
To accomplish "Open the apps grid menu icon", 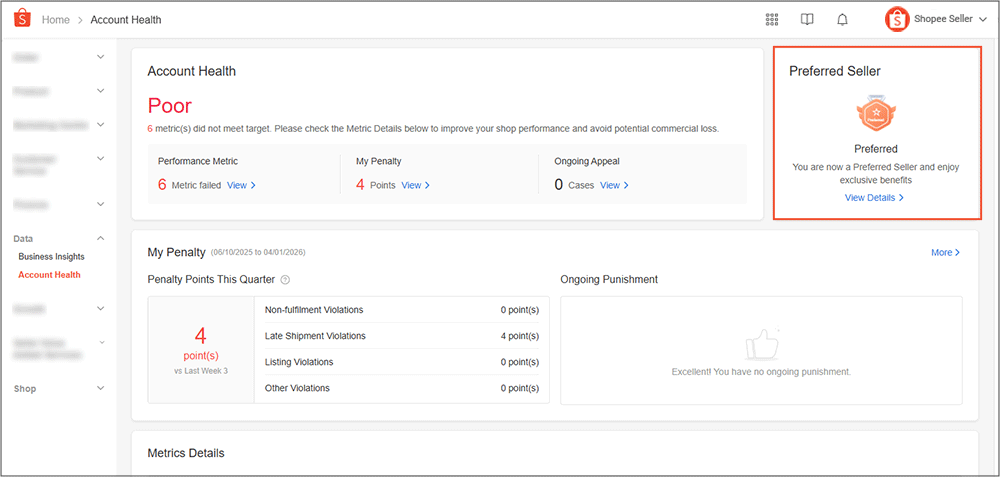I will click(772, 19).
